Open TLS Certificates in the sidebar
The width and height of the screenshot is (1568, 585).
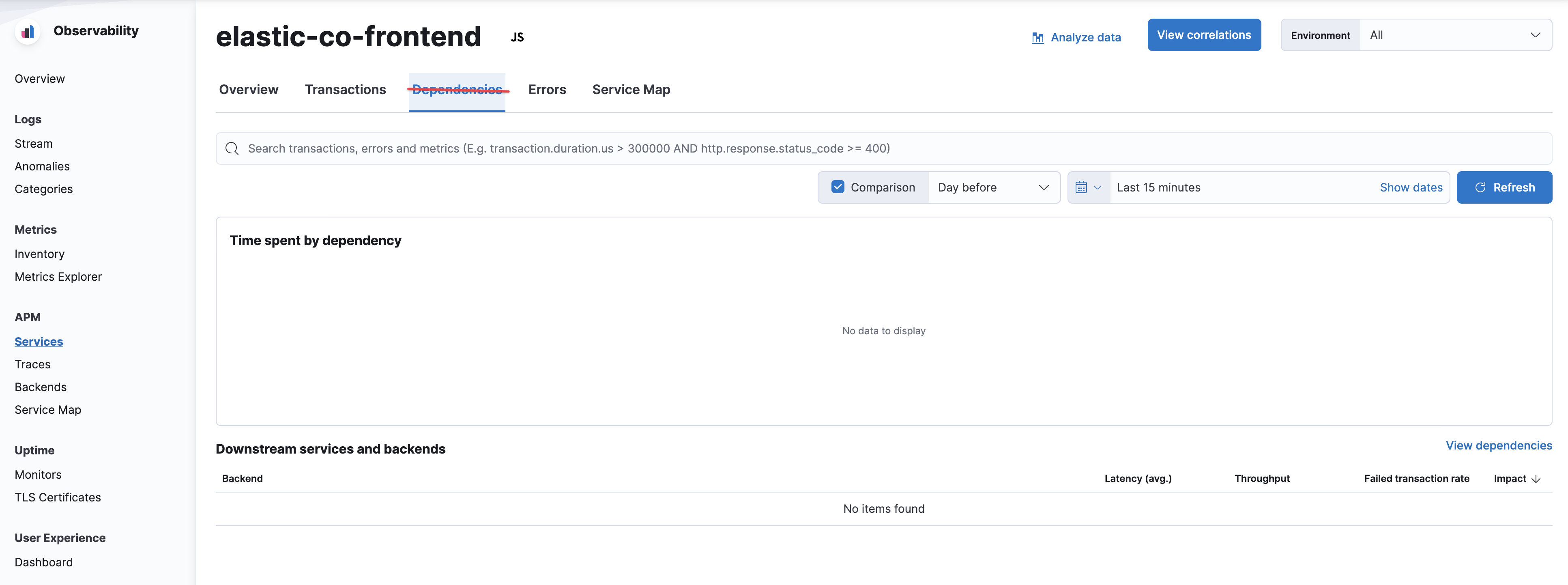tap(58, 497)
